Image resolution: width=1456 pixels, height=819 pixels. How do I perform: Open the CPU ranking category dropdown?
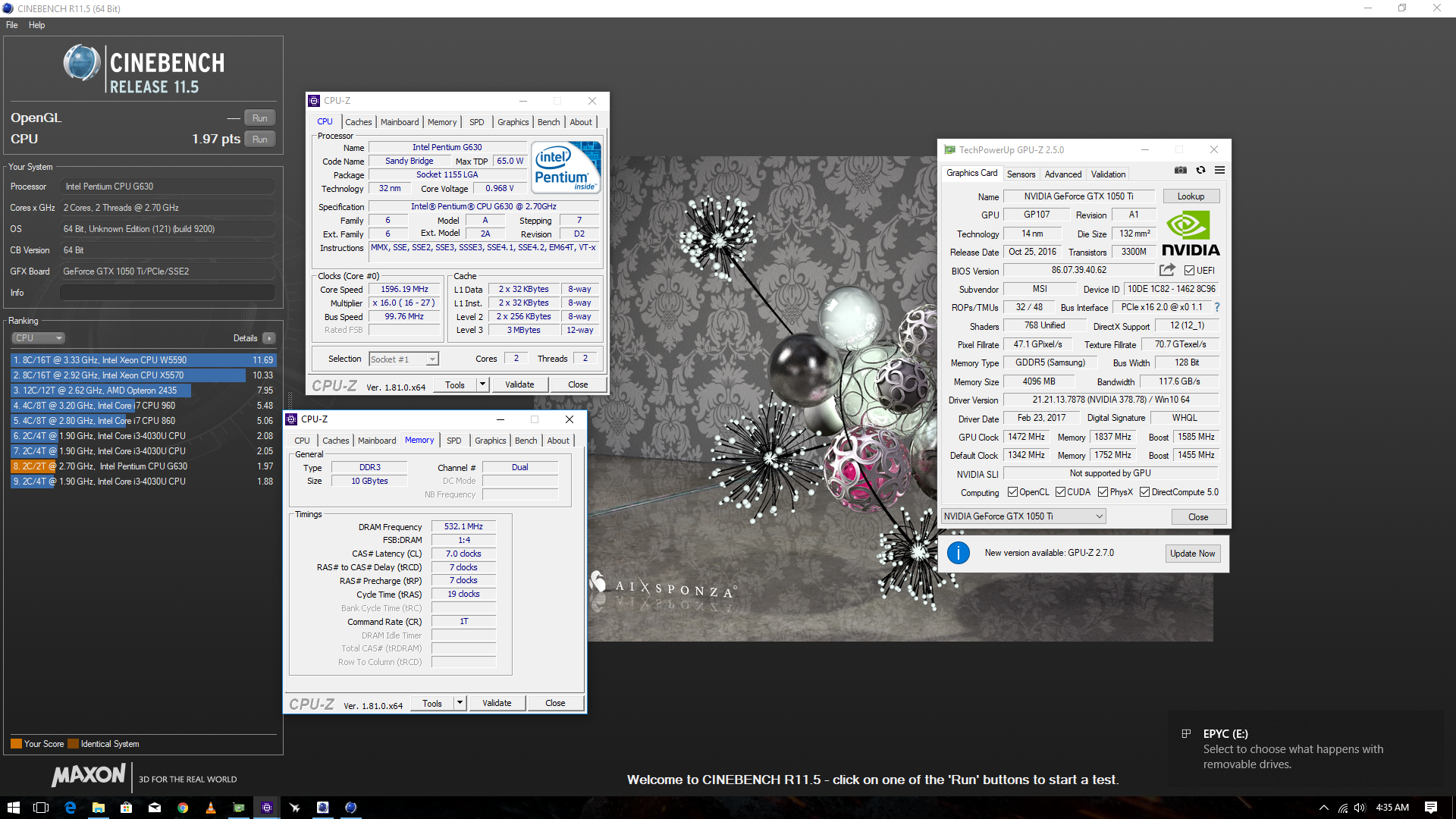click(38, 338)
